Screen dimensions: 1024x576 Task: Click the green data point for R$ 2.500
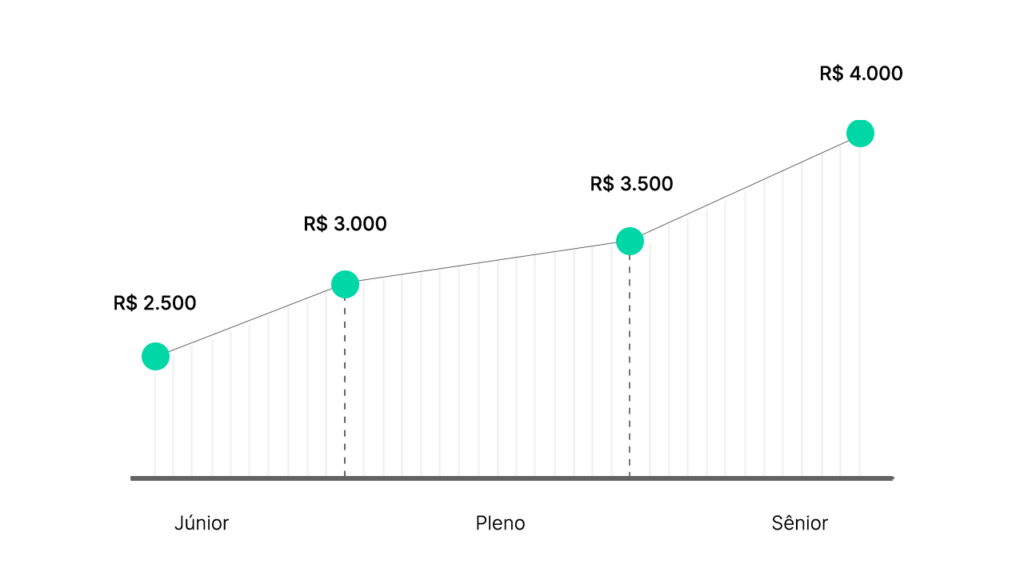pos(155,357)
